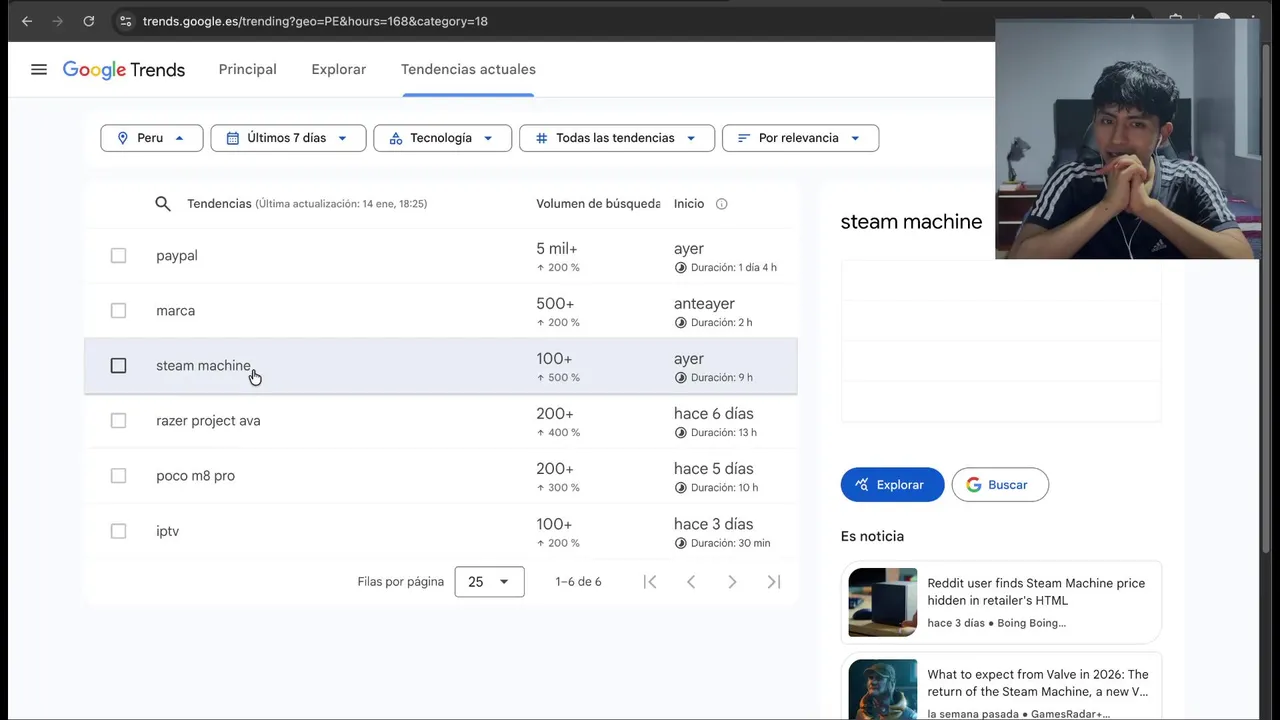This screenshot has width=1280, height=720.
Task: Select the Tendencias actuales tab
Action: (x=468, y=69)
